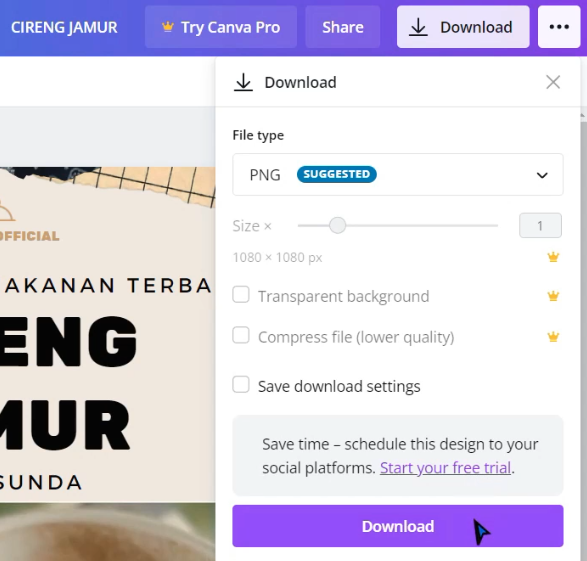Image resolution: width=587 pixels, height=561 pixels.
Task: Click the SUGGESTED badge beside PNG
Action: 337,174
